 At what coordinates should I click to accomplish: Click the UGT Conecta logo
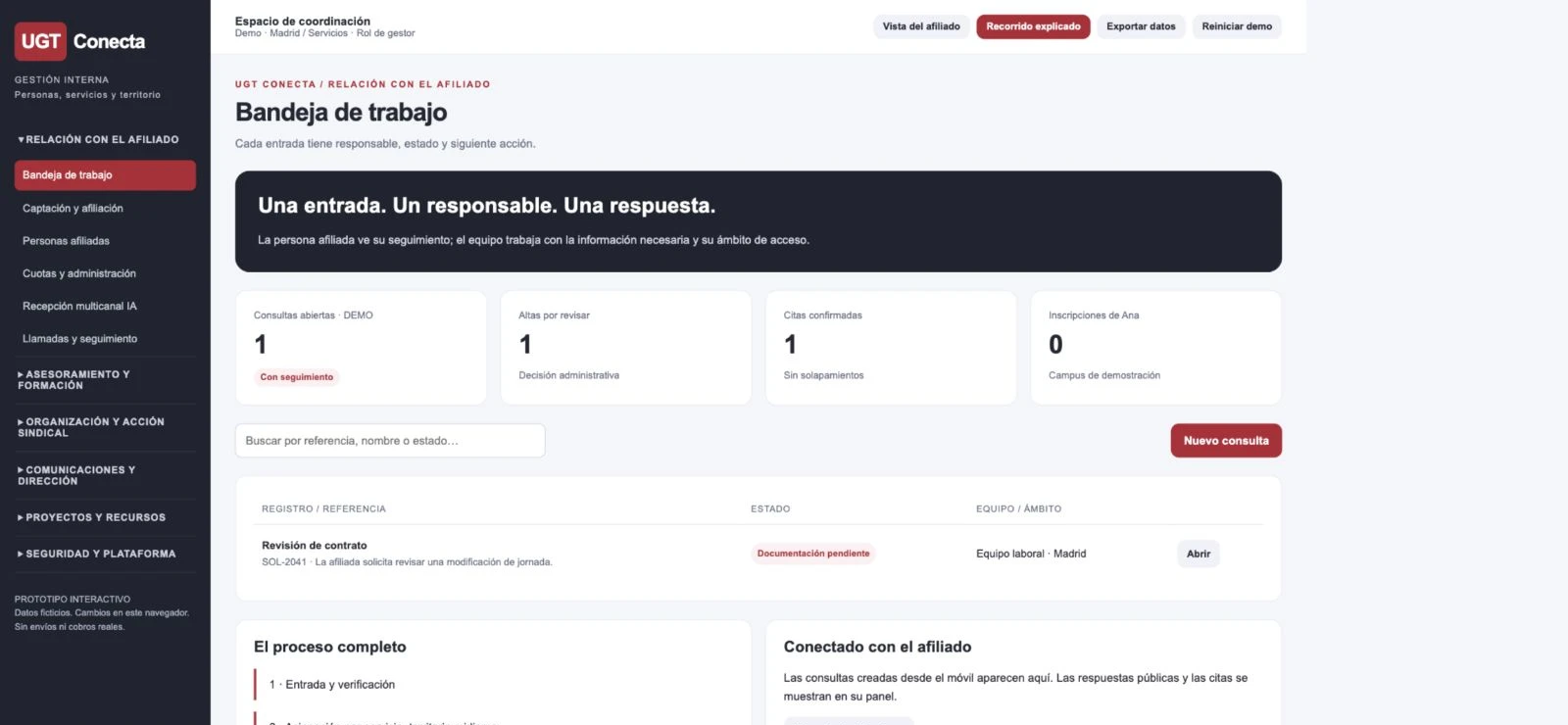click(80, 41)
